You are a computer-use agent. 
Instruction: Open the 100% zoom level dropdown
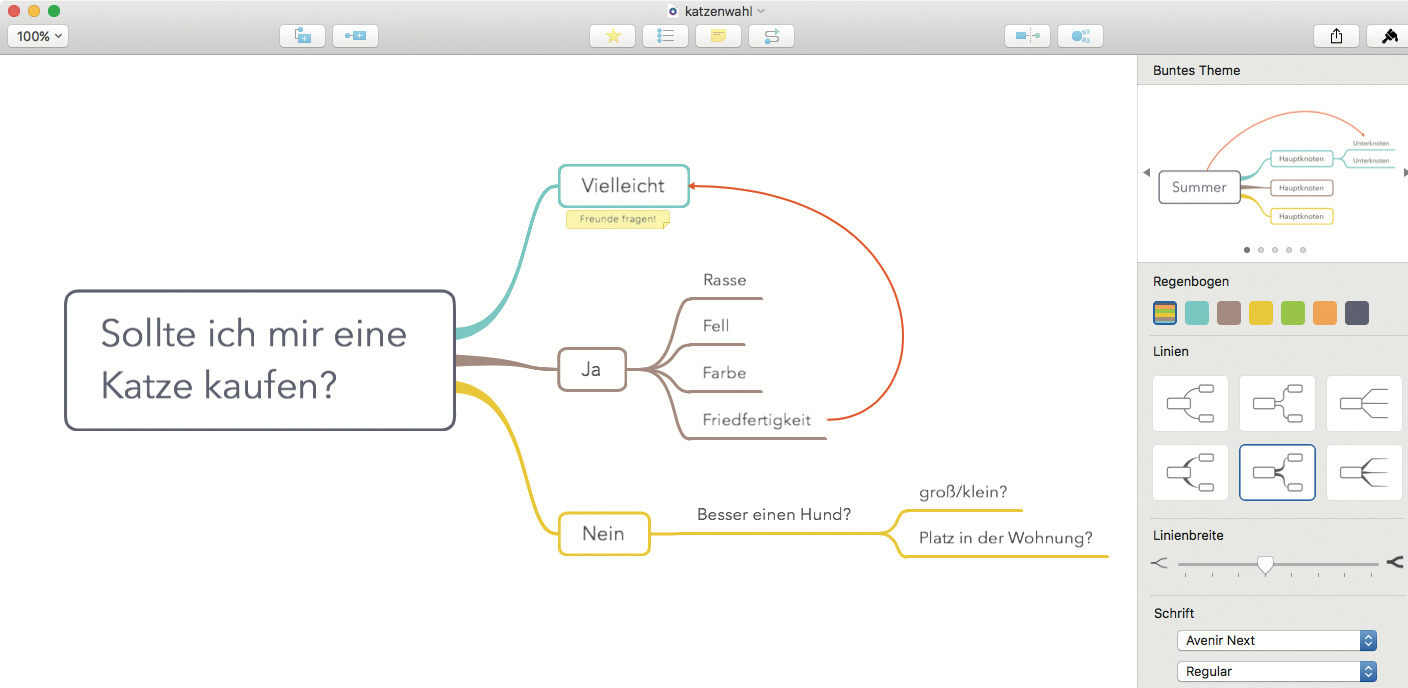point(39,36)
